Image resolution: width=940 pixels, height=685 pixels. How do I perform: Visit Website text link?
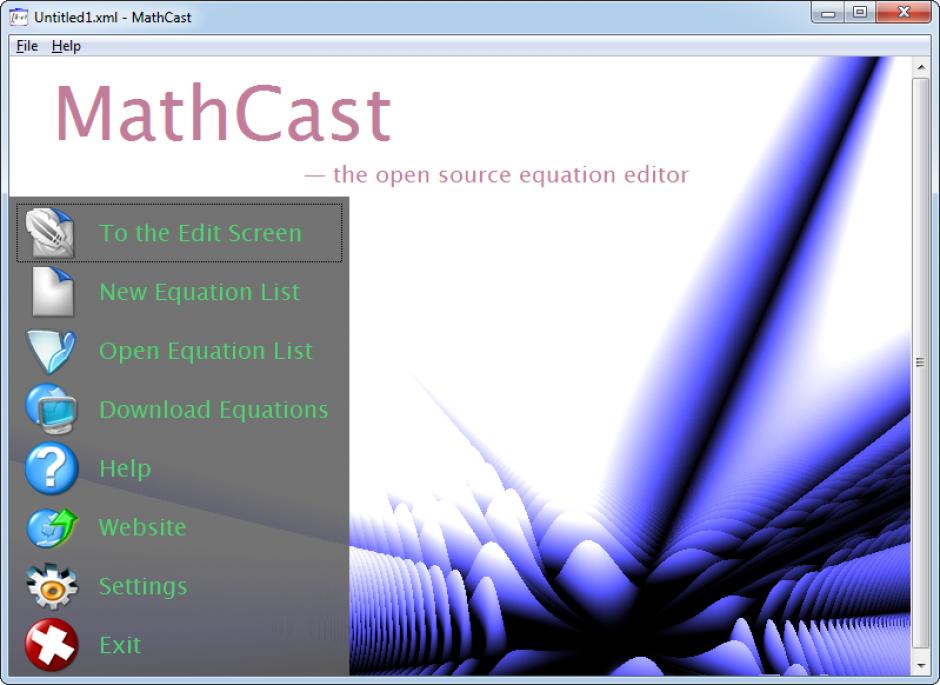142,527
